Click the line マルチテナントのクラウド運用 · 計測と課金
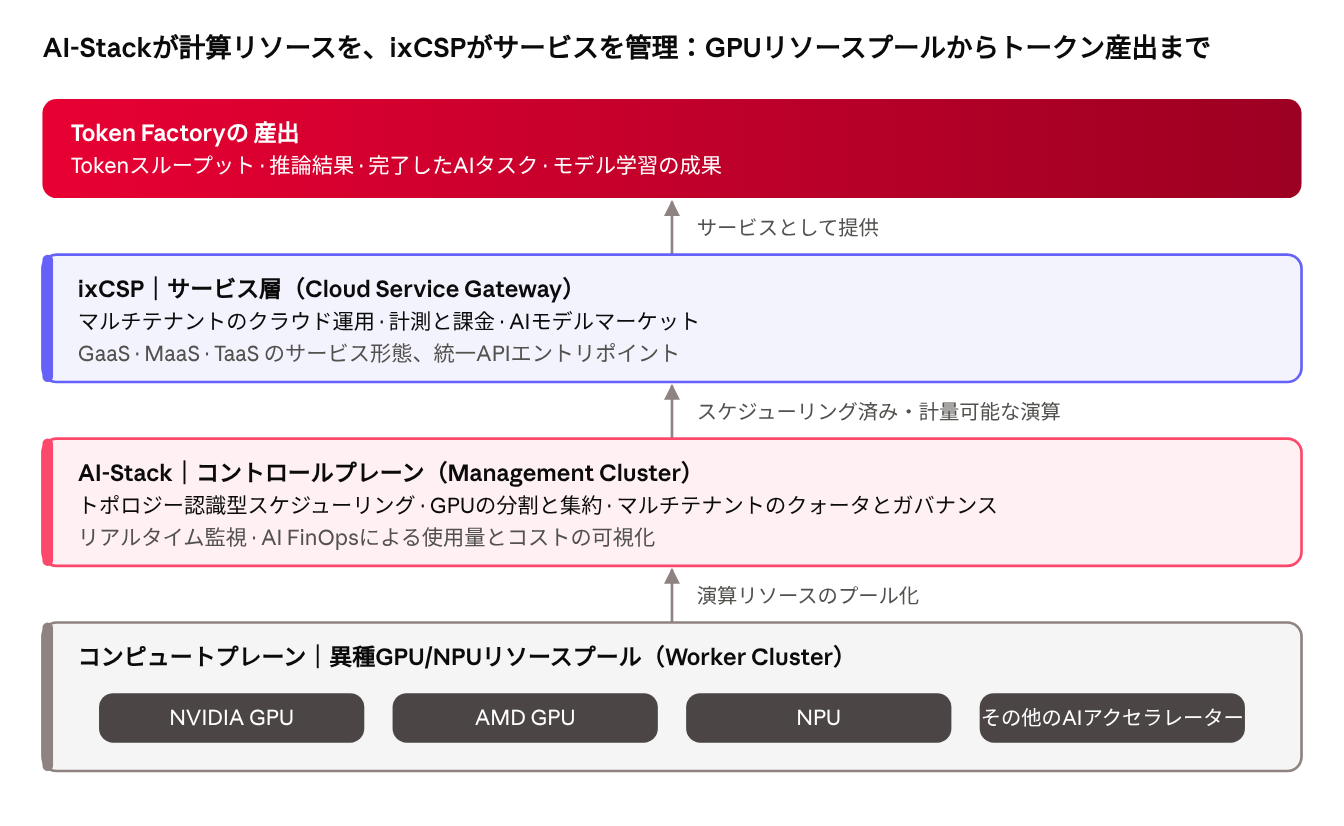 click(x=388, y=322)
